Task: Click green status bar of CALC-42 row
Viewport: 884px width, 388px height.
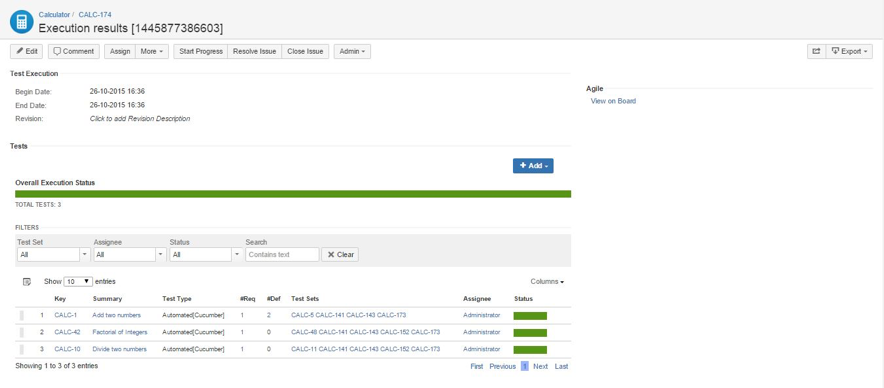Action: click(530, 333)
